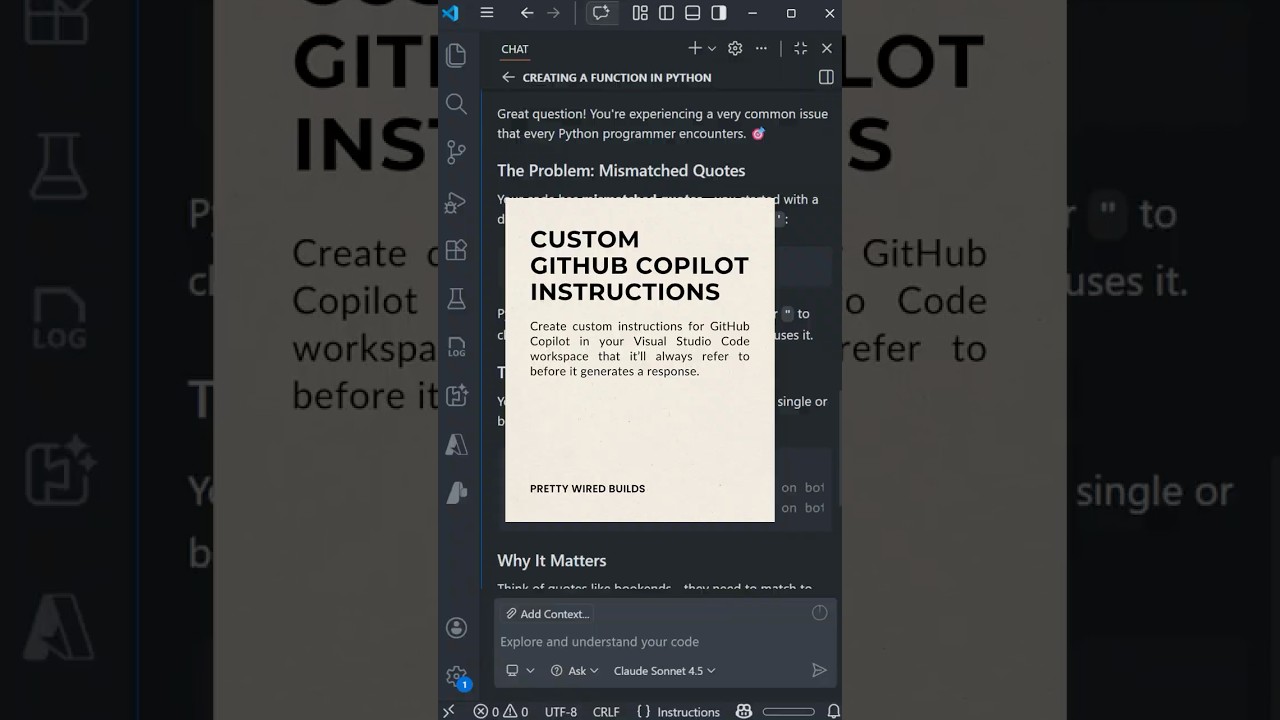Click the VS Code logo in title bar
The height and width of the screenshot is (720, 1280).
450,13
